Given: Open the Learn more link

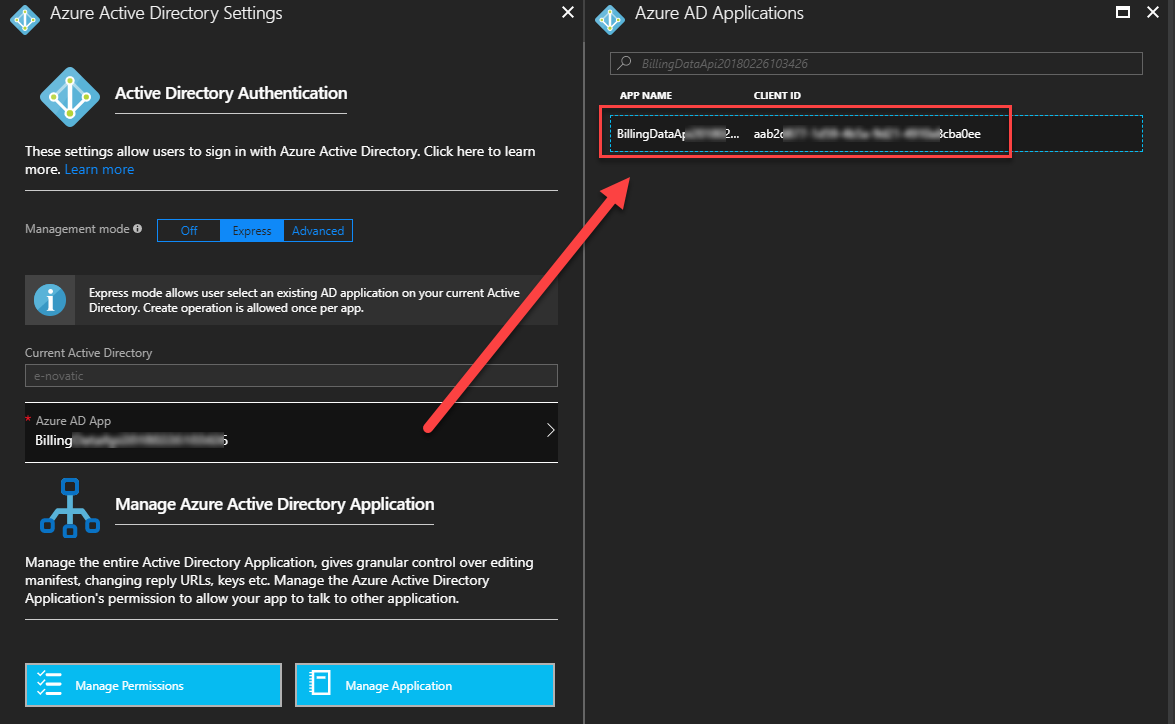Looking at the screenshot, I should point(99,169).
